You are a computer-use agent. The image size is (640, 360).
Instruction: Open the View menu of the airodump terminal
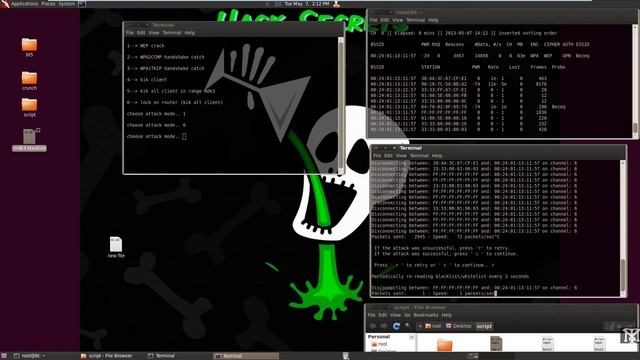click(398, 20)
